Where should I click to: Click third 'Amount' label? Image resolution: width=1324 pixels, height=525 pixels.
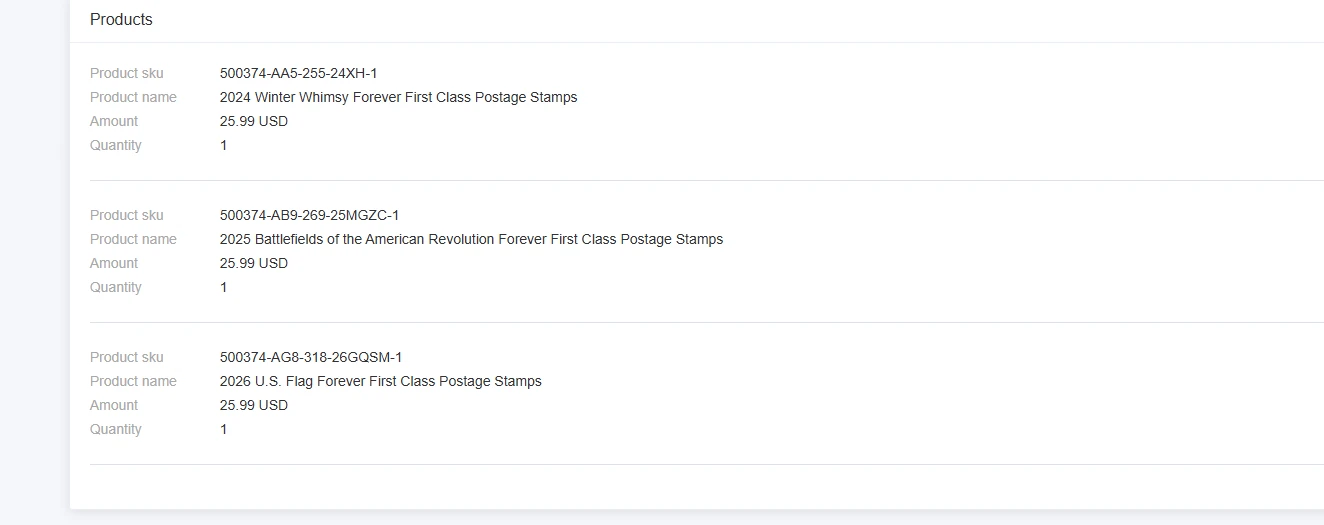tap(114, 405)
